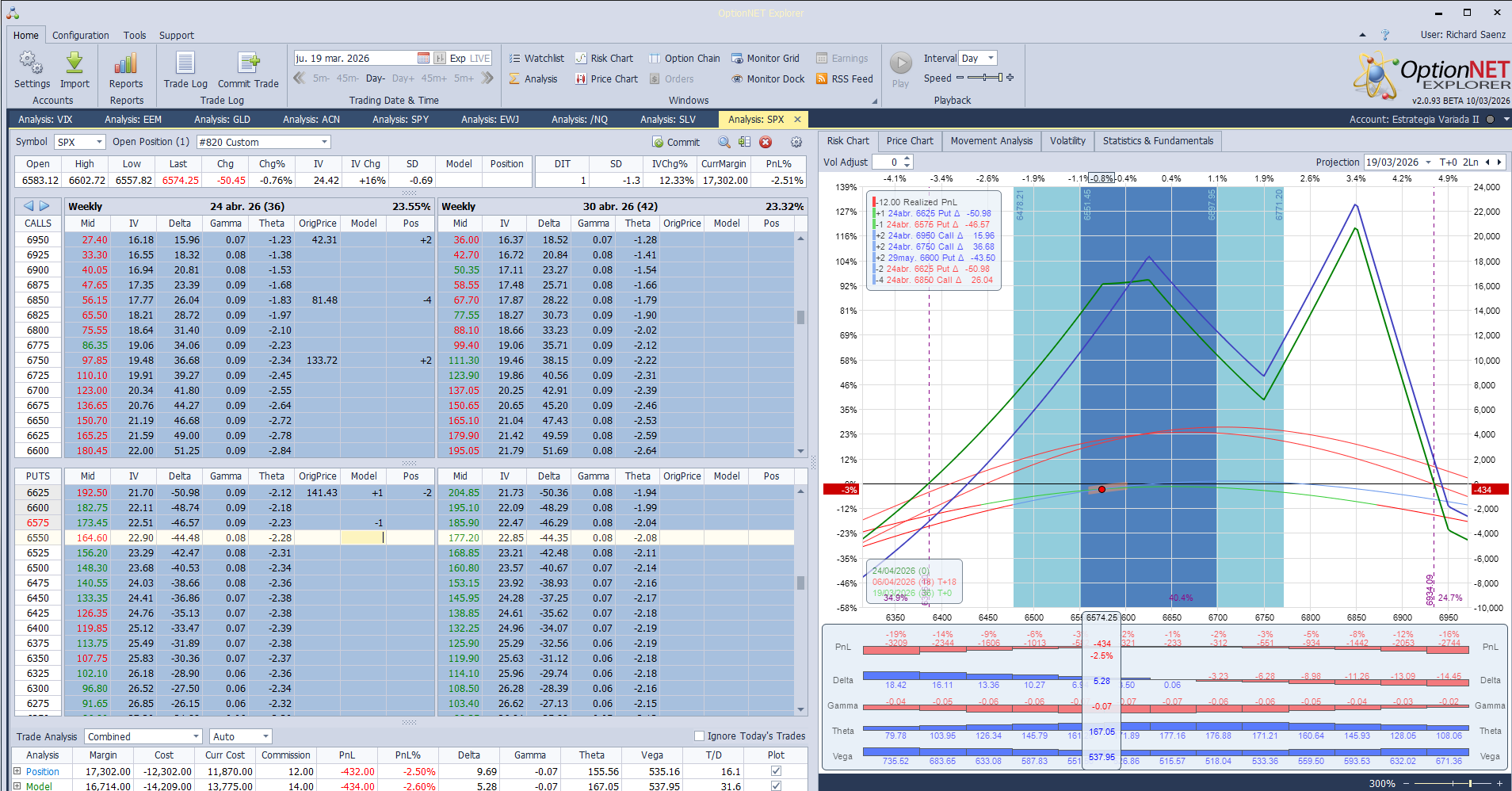The height and width of the screenshot is (791, 1512).
Task: Open the RSS Feed window
Action: pos(845,78)
